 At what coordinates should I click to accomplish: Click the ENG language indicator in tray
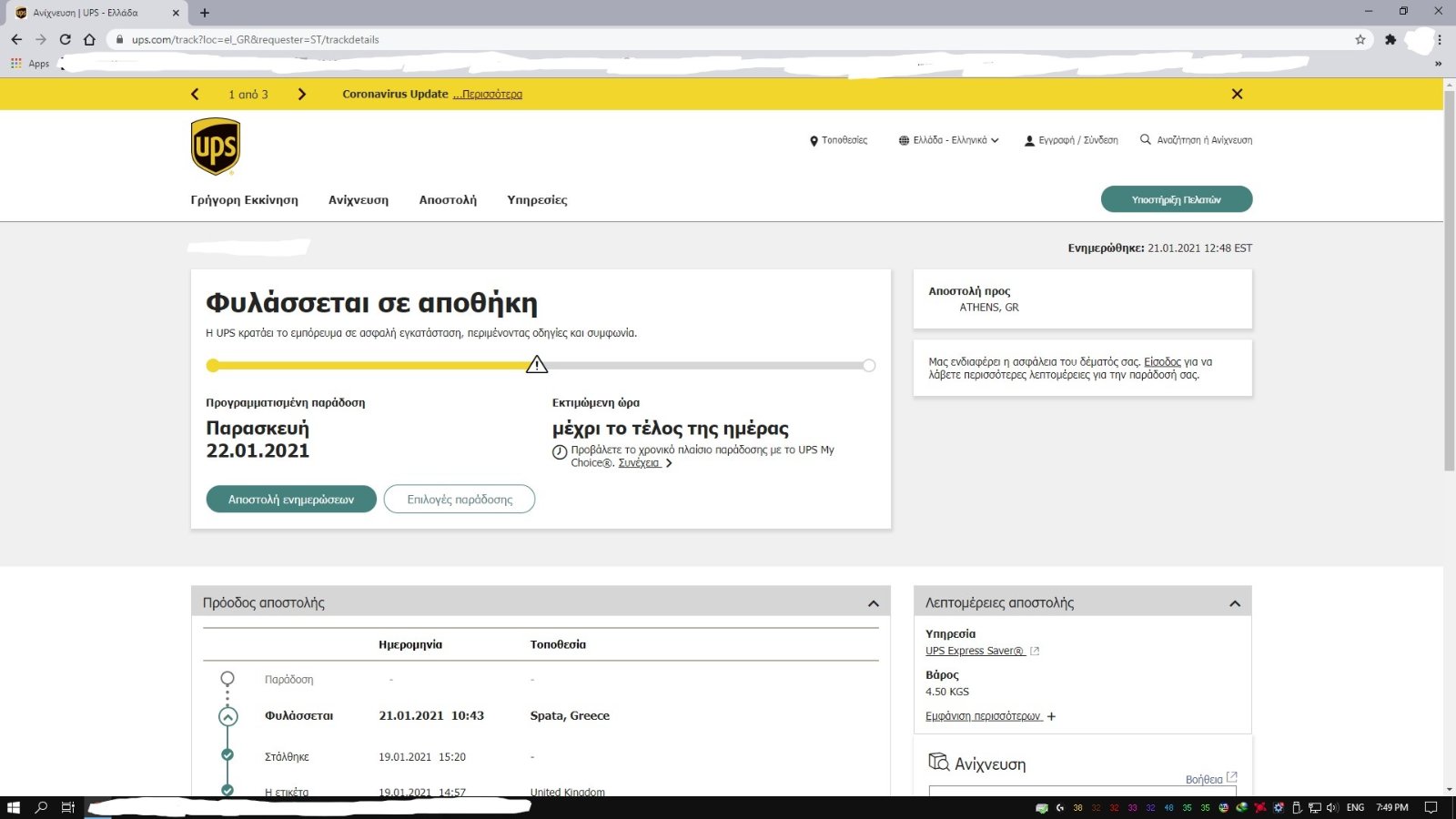point(1355,807)
